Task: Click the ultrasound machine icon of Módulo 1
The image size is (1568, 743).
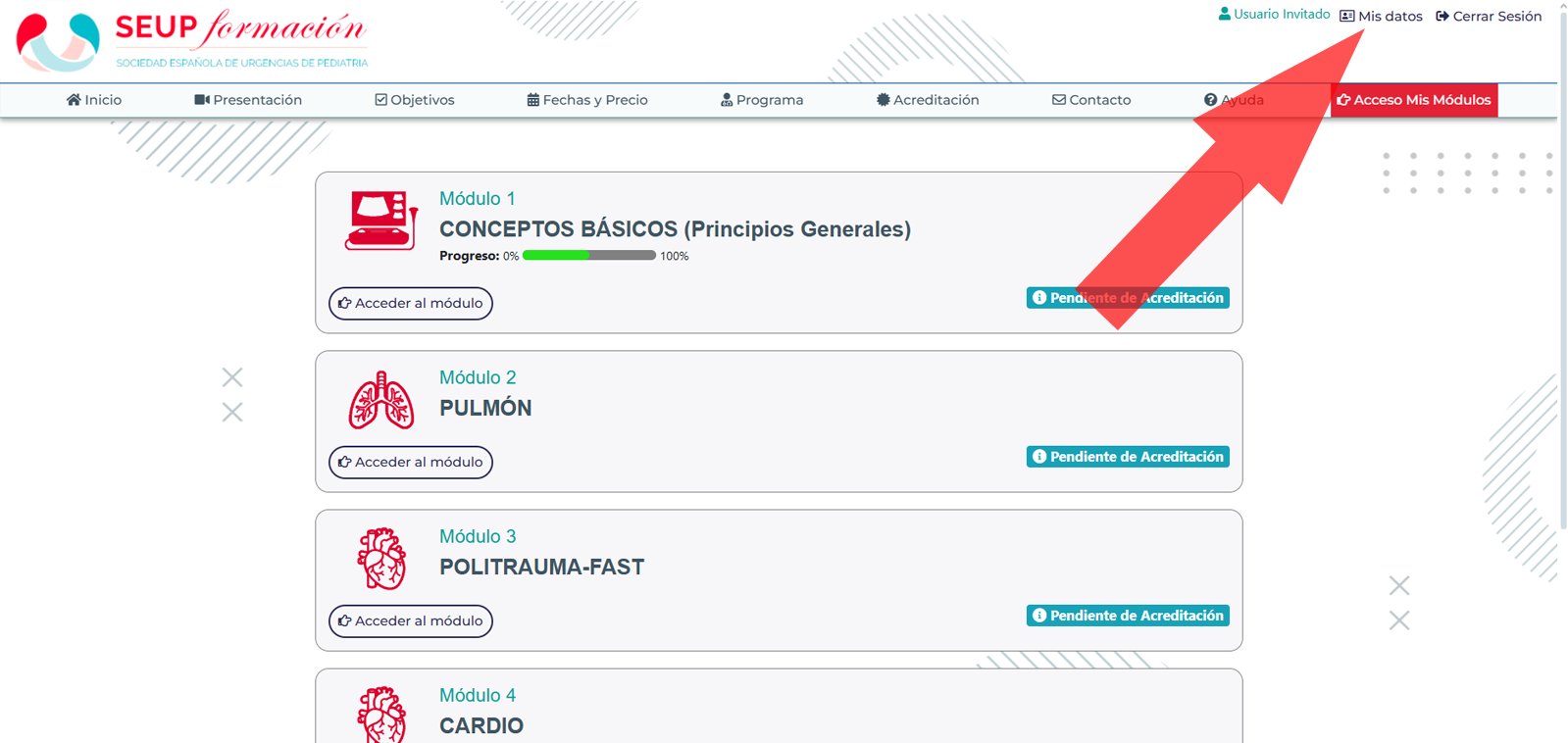Action: tap(380, 221)
